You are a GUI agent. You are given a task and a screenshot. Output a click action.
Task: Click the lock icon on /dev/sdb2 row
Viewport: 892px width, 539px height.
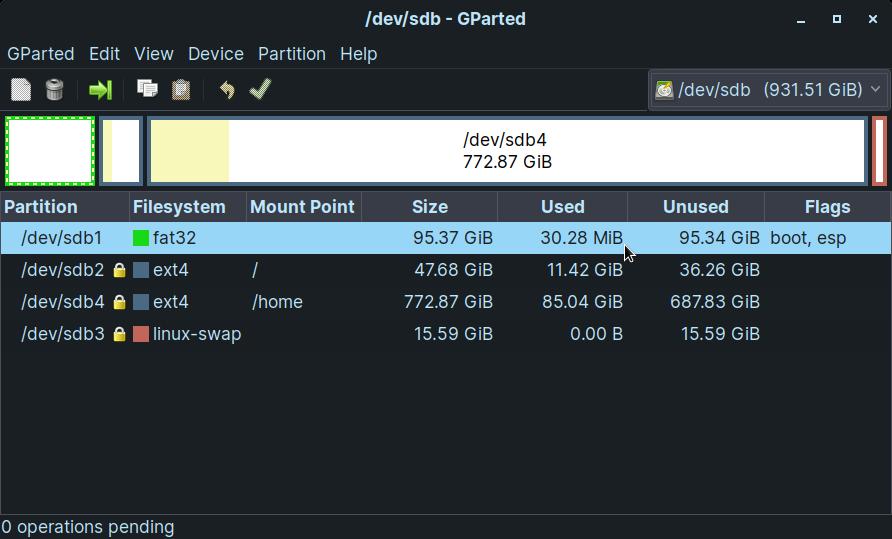coord(119,270)
